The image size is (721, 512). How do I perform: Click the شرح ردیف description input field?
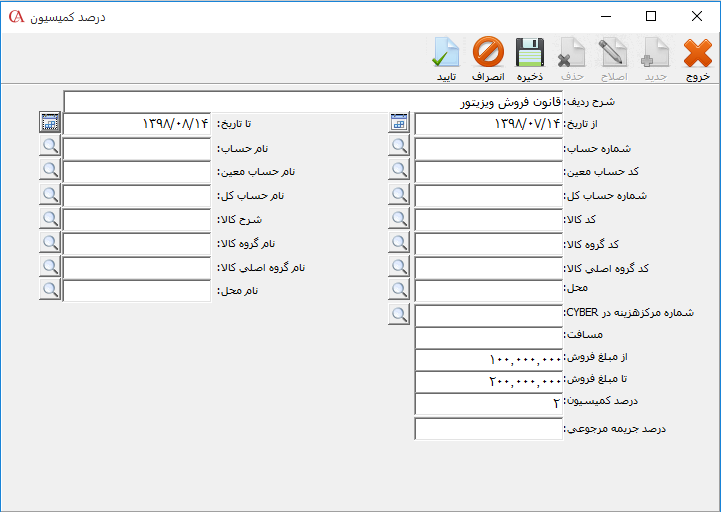pos(313,102)
